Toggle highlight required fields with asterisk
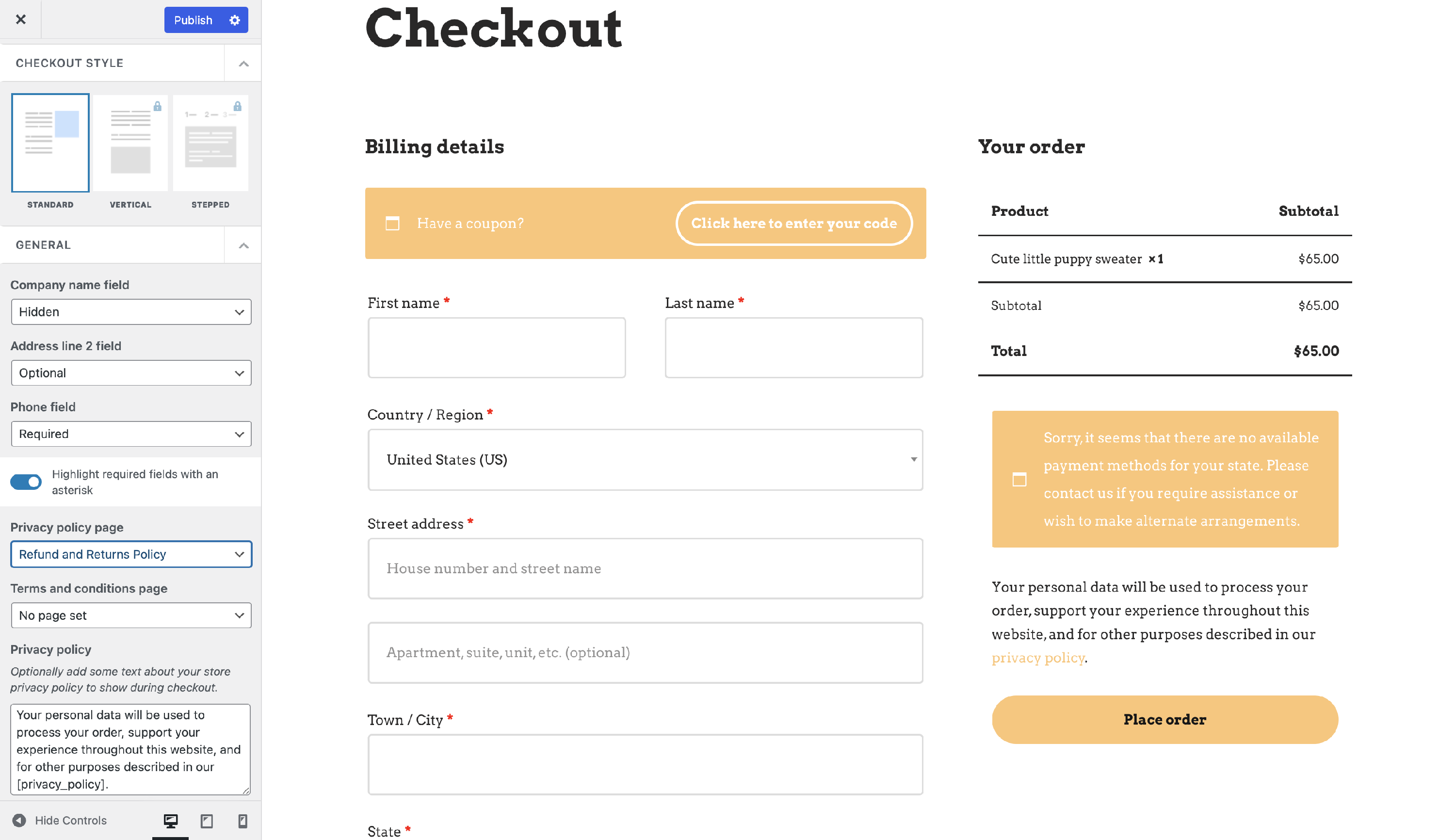The width and height of the screenshot is (1455, 840). (x=26, y=482)
